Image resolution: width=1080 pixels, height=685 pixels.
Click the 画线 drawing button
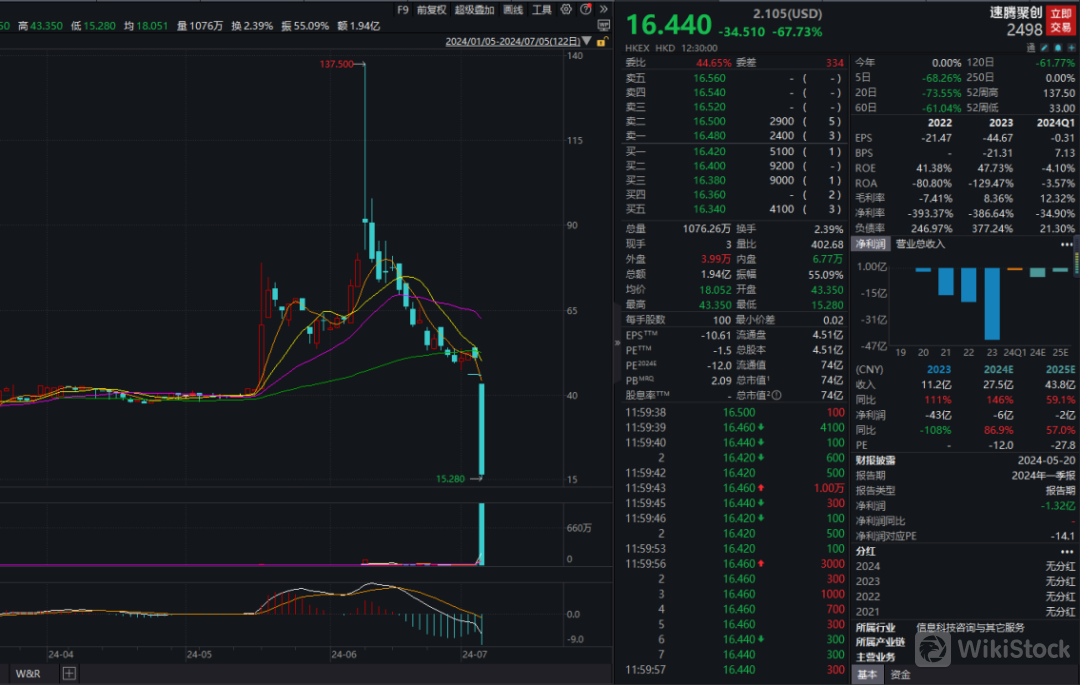tap(513, 9)
